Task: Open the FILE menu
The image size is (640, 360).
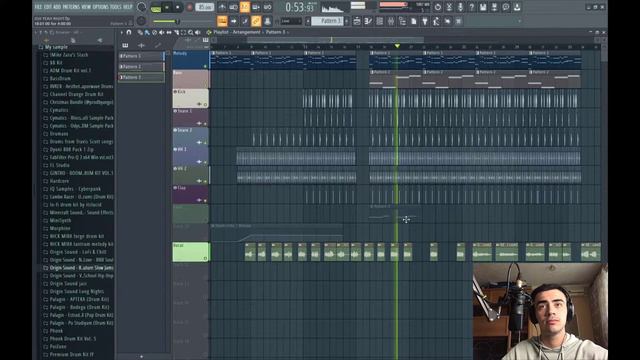Action: [x=38, y=7]
